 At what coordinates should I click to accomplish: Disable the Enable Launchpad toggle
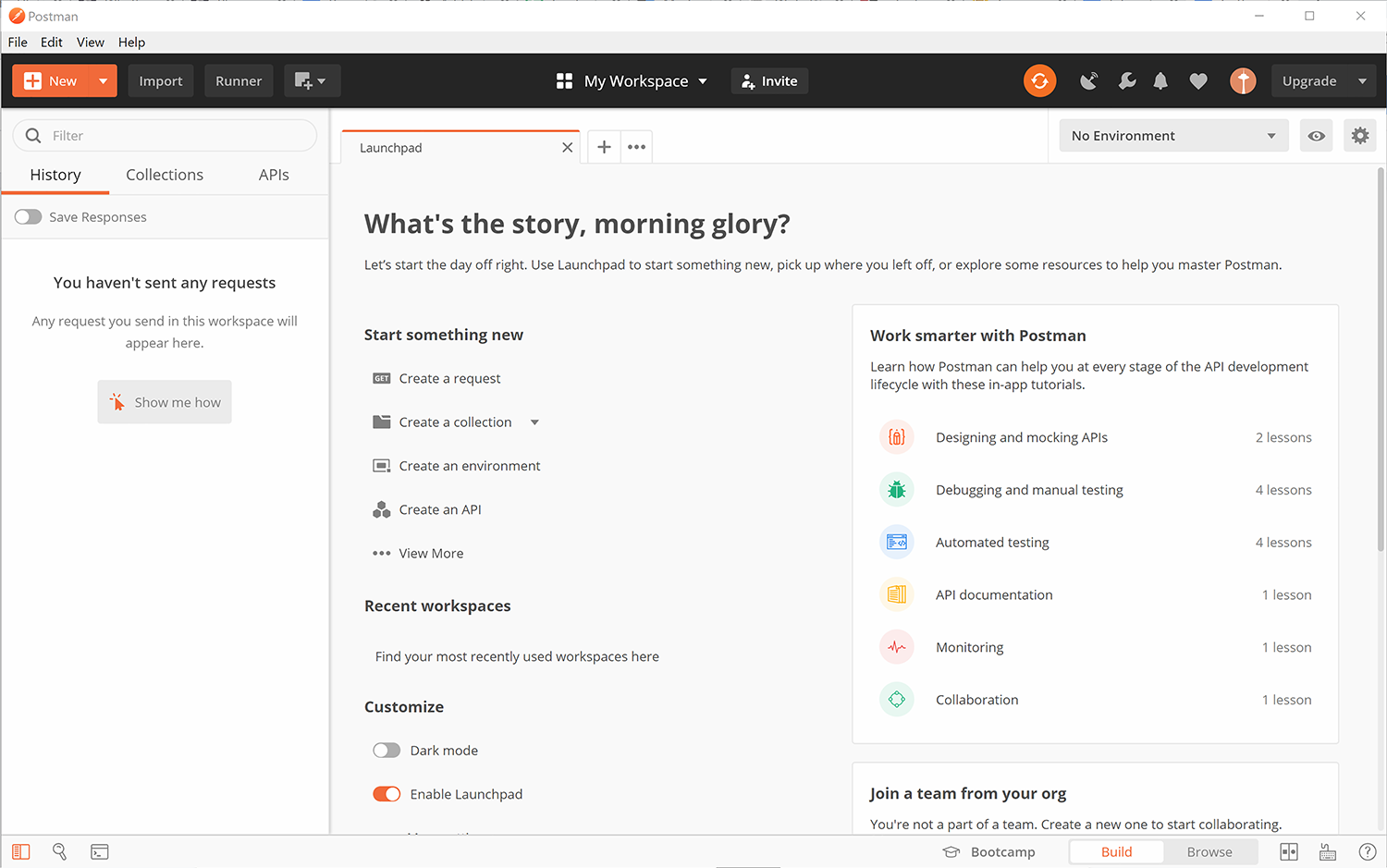coord(387,793)
